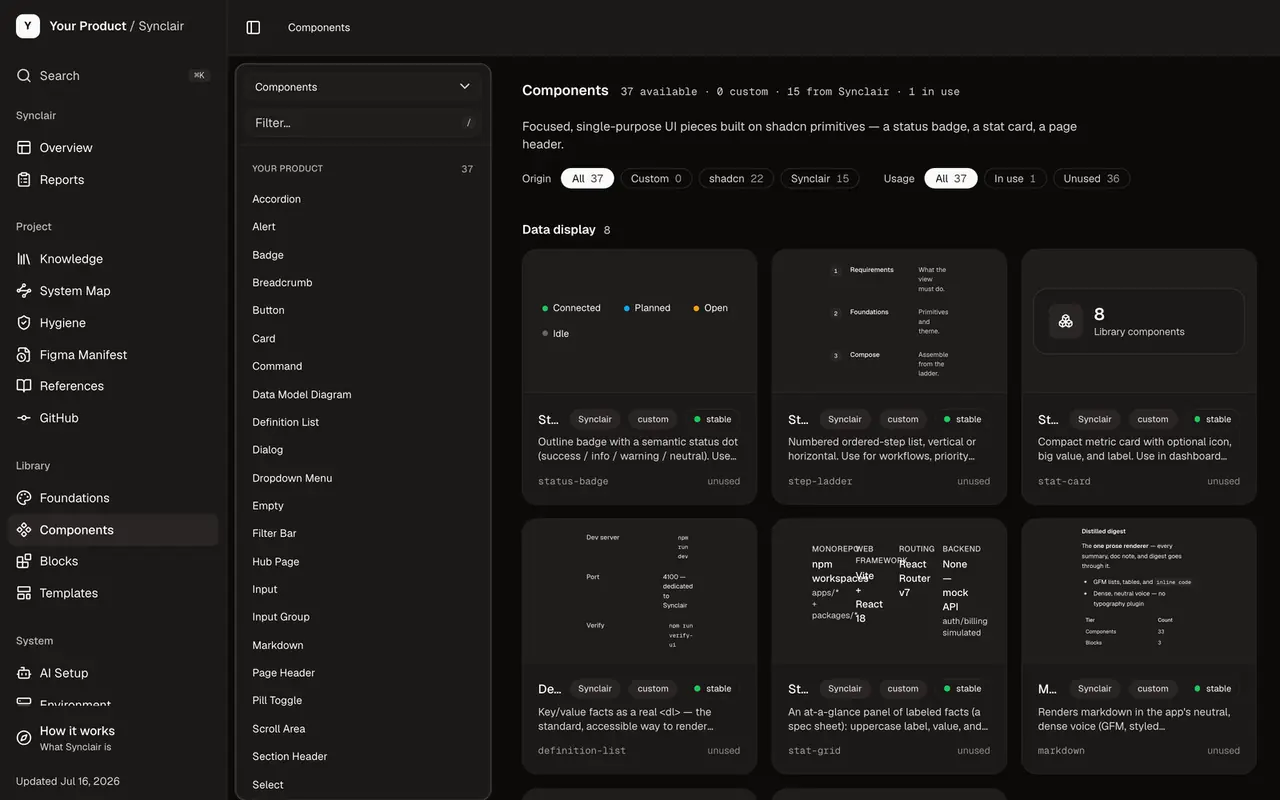Click the System Map icon

click(x=24, y=291)
